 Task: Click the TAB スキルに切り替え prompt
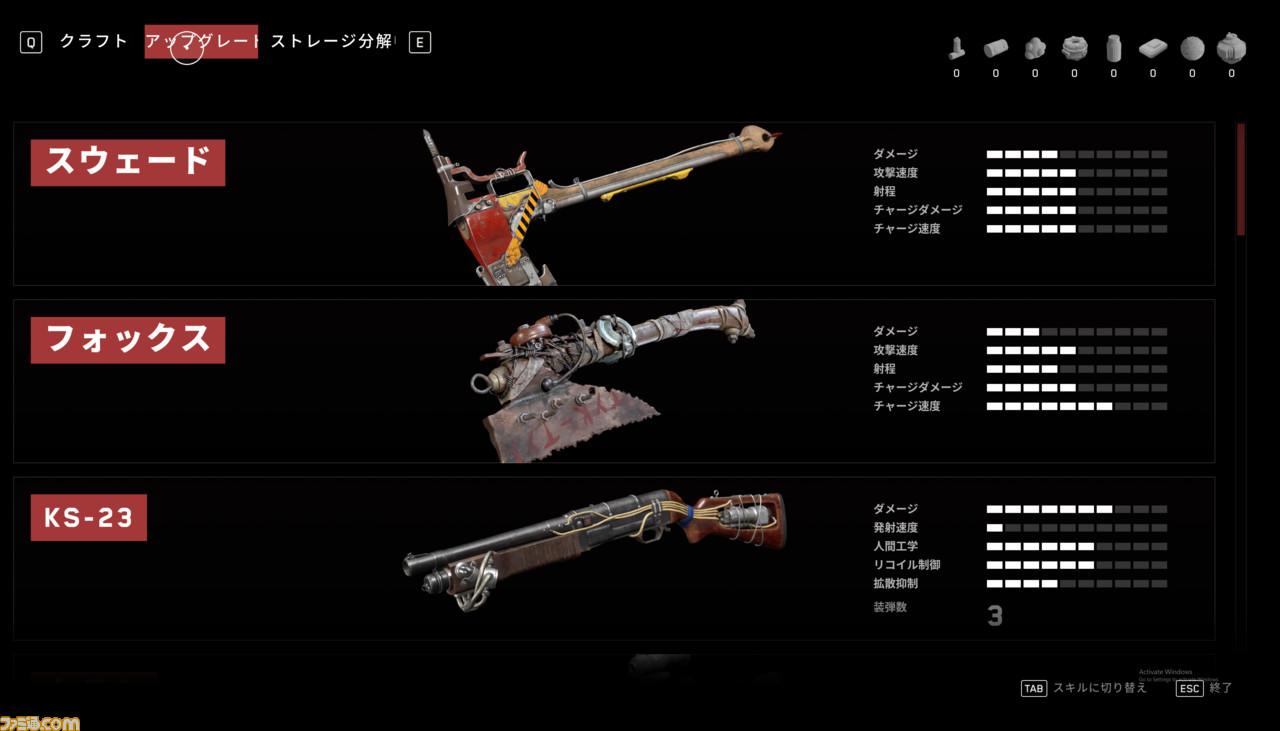tap(1083, 688)
